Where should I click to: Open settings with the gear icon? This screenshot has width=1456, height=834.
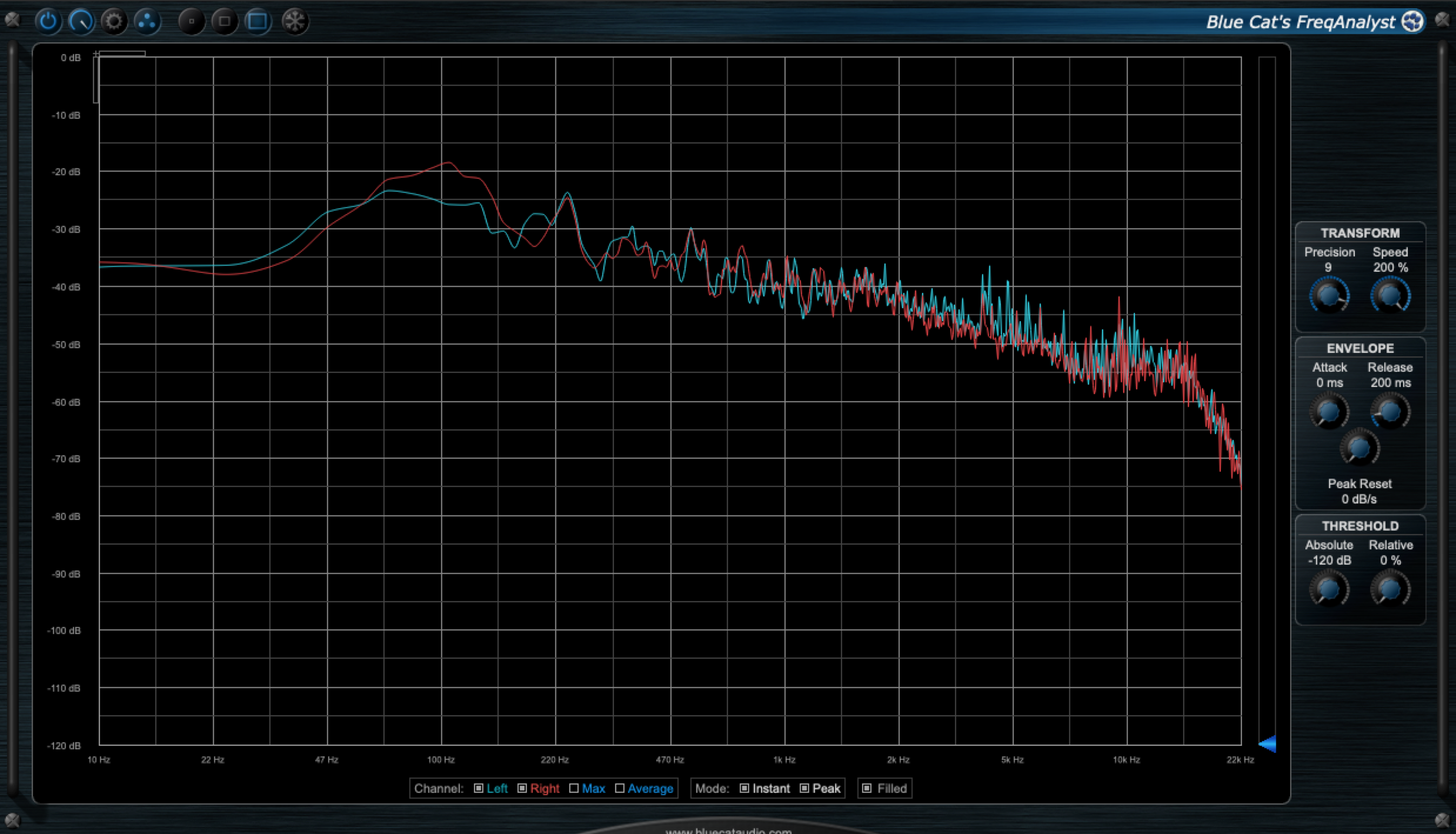point(114,22)
